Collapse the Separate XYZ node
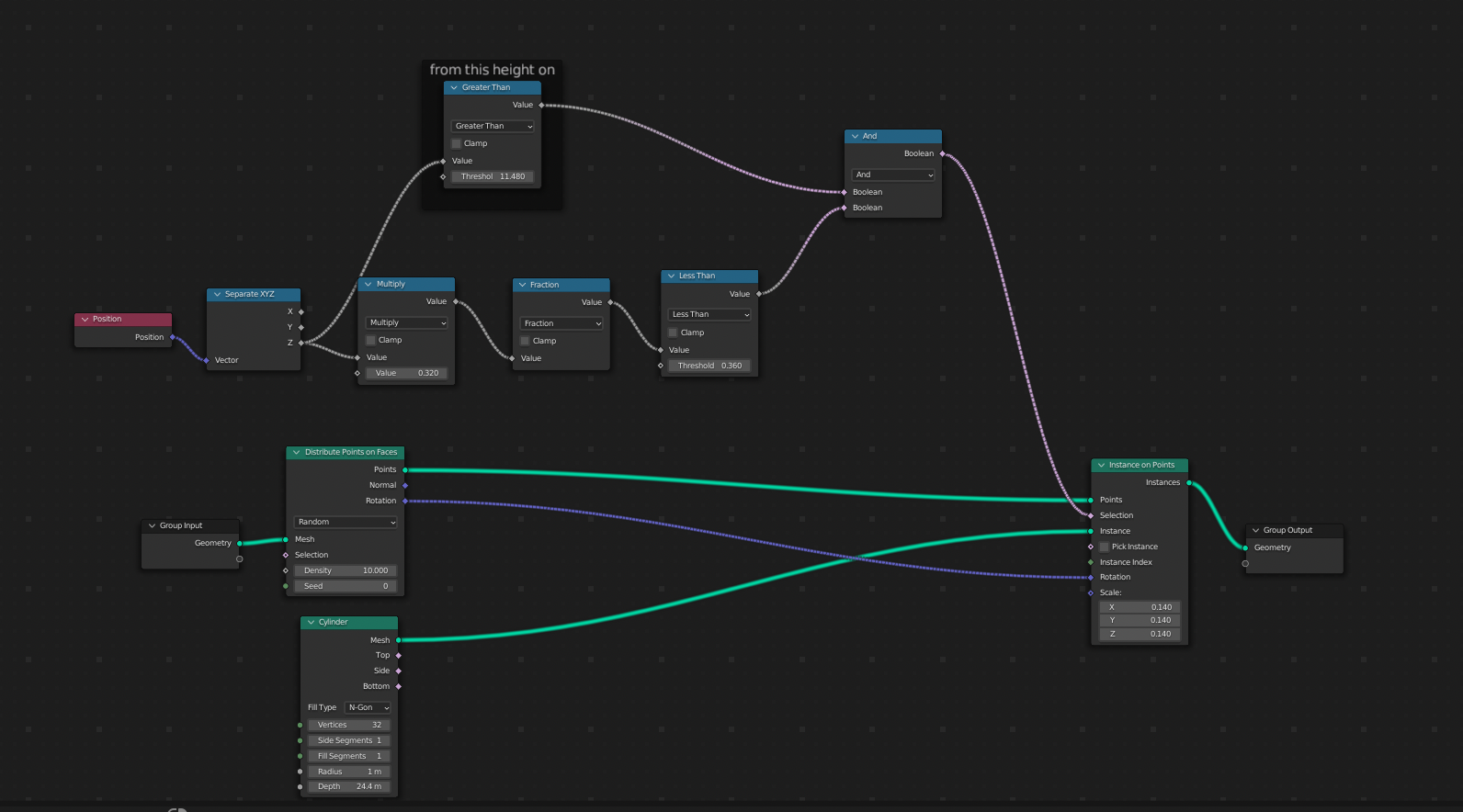Viewport: 1463px width, 812px height. coord(217,295)
